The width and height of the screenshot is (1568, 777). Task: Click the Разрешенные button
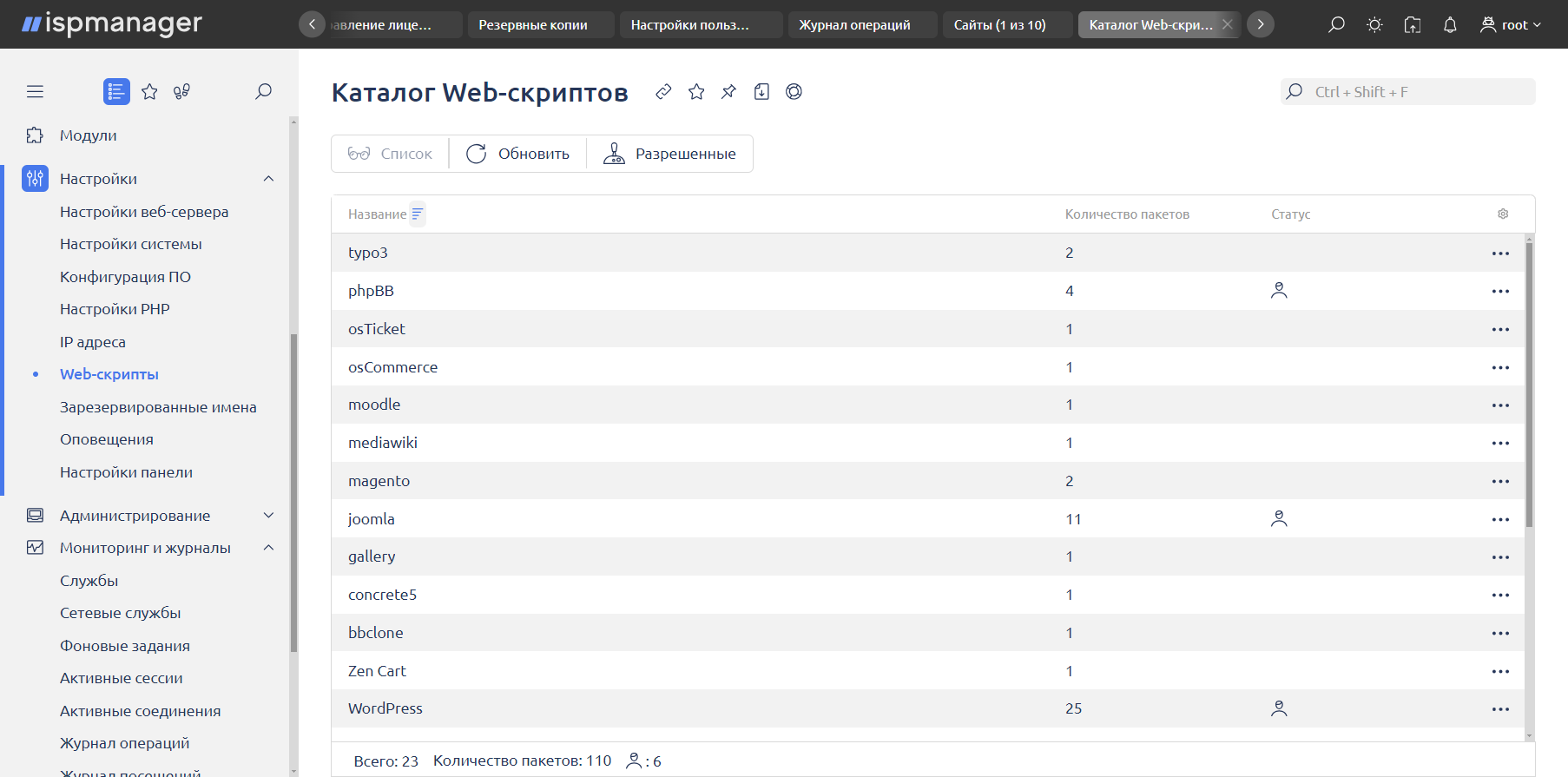click(669, 154)
